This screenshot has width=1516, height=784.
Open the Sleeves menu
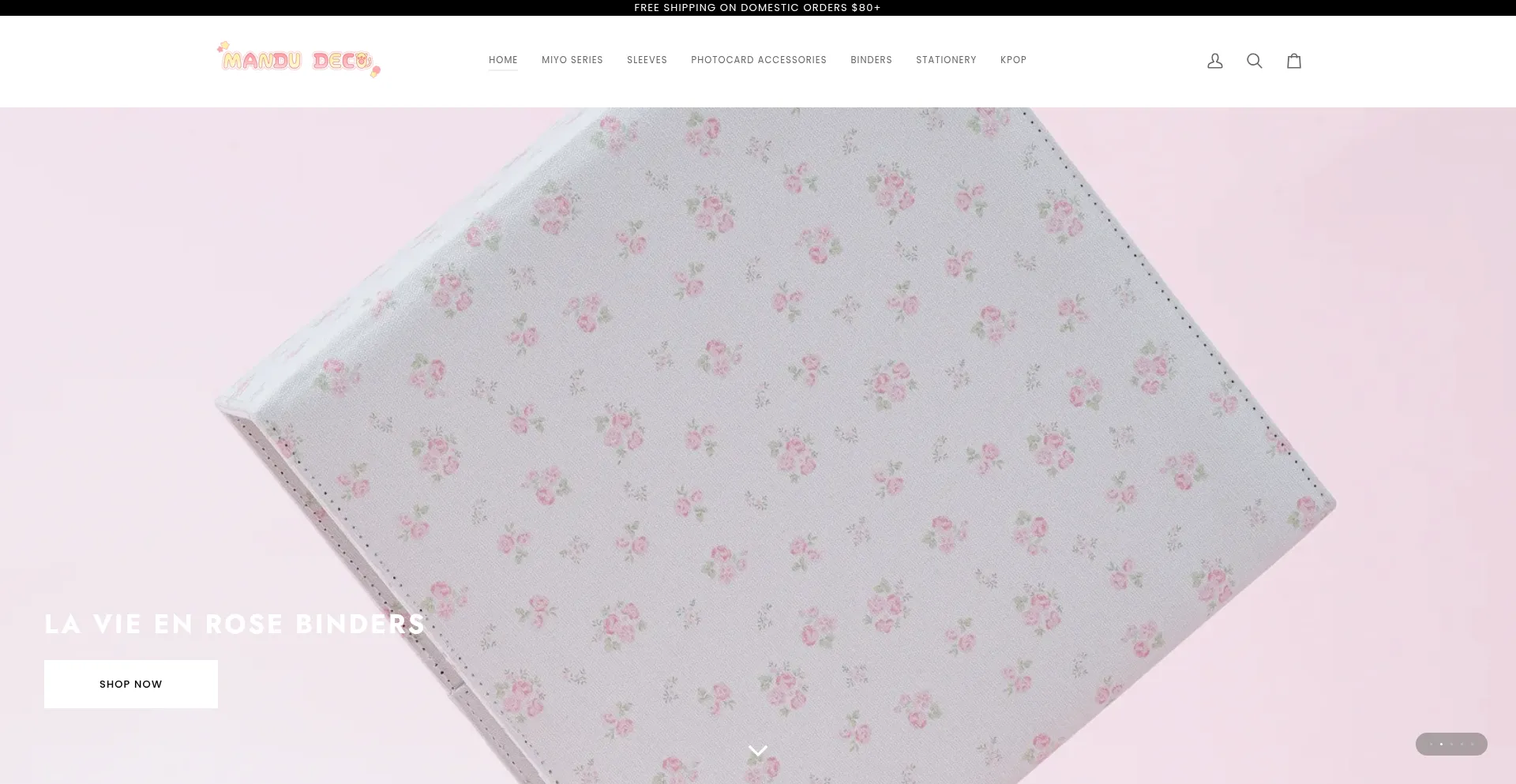(x=647, y=60)
